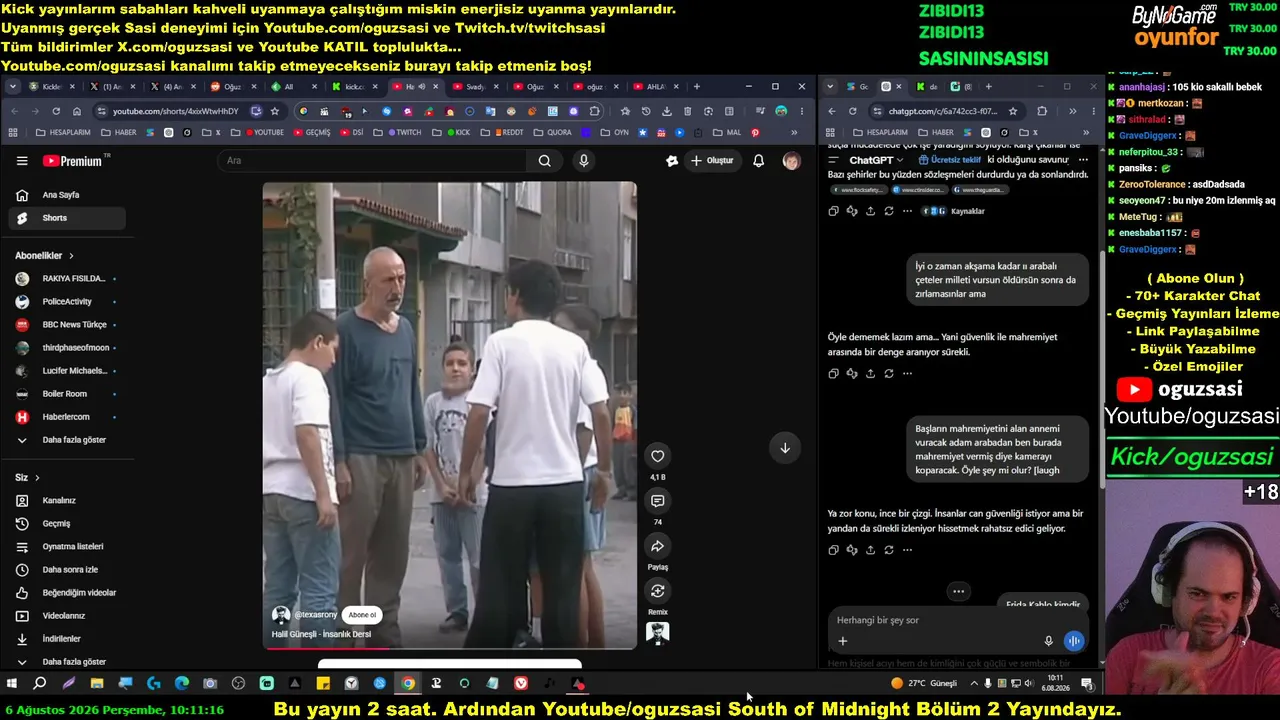The width and height of the screenshot is (1280, 720).
Task: Bookmark the ChatGPT page with star
Action: [1013, 111]
